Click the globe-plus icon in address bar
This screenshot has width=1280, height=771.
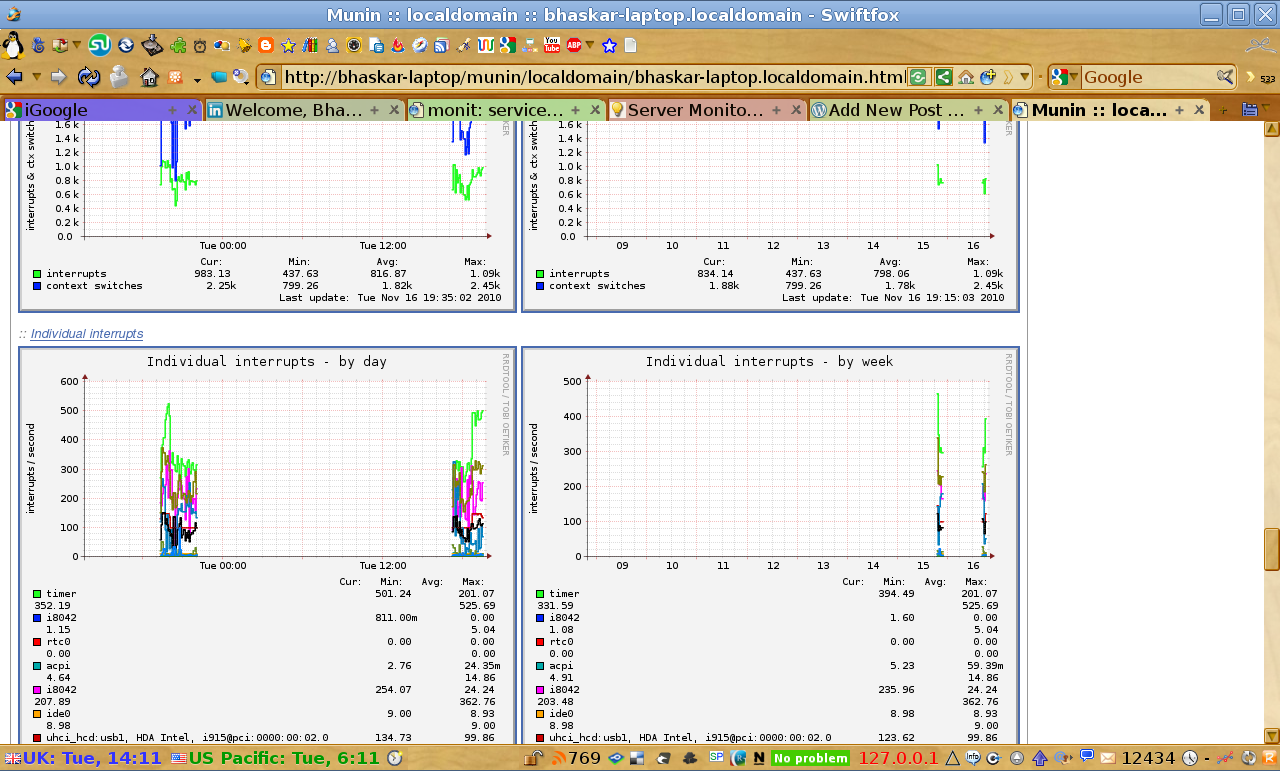tap(988, 77)
